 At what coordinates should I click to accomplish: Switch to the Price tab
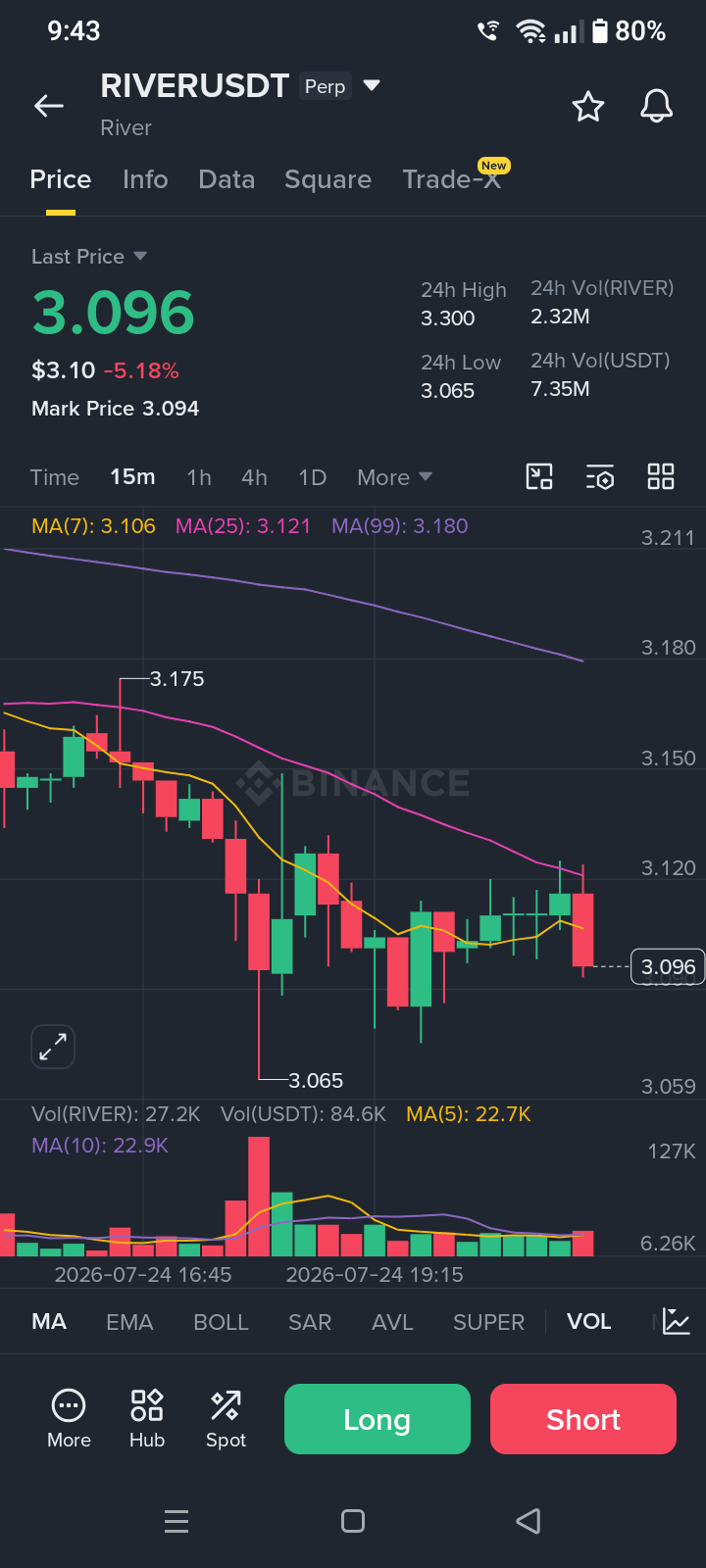tap(61, 179)
